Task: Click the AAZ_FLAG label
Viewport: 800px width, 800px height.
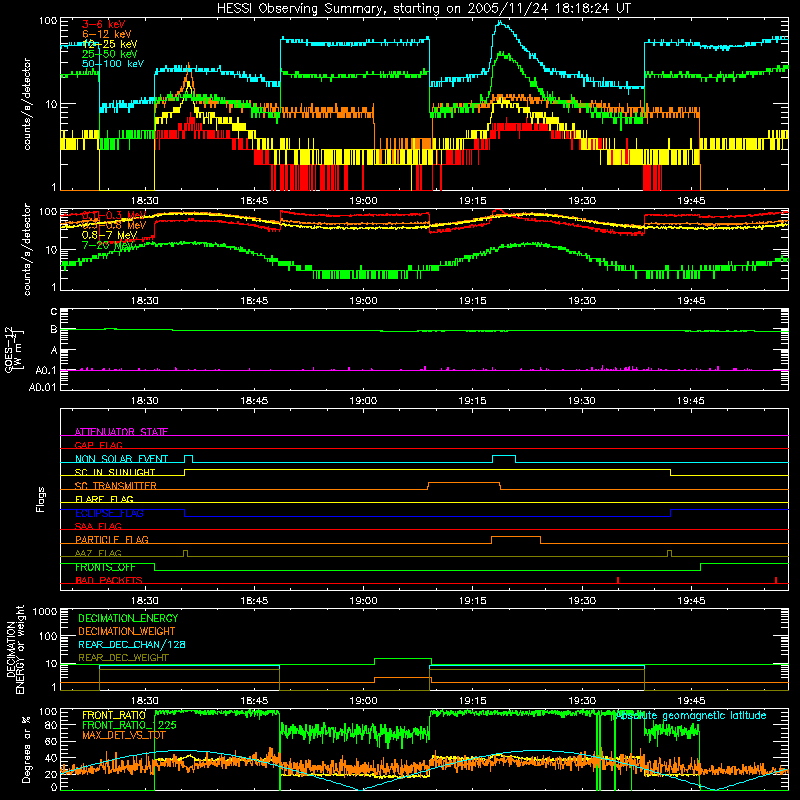Action: coord(98,553)
